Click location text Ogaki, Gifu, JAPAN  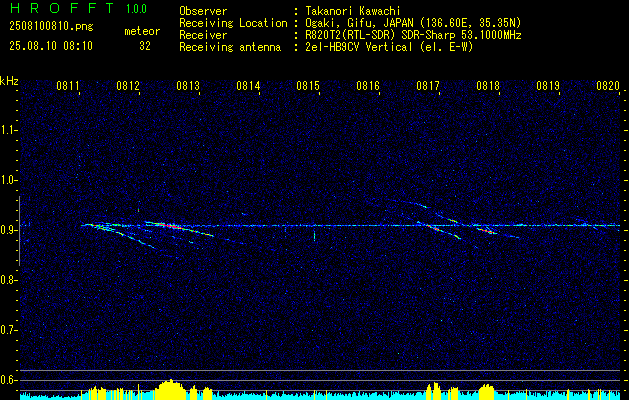coord(360,23)
